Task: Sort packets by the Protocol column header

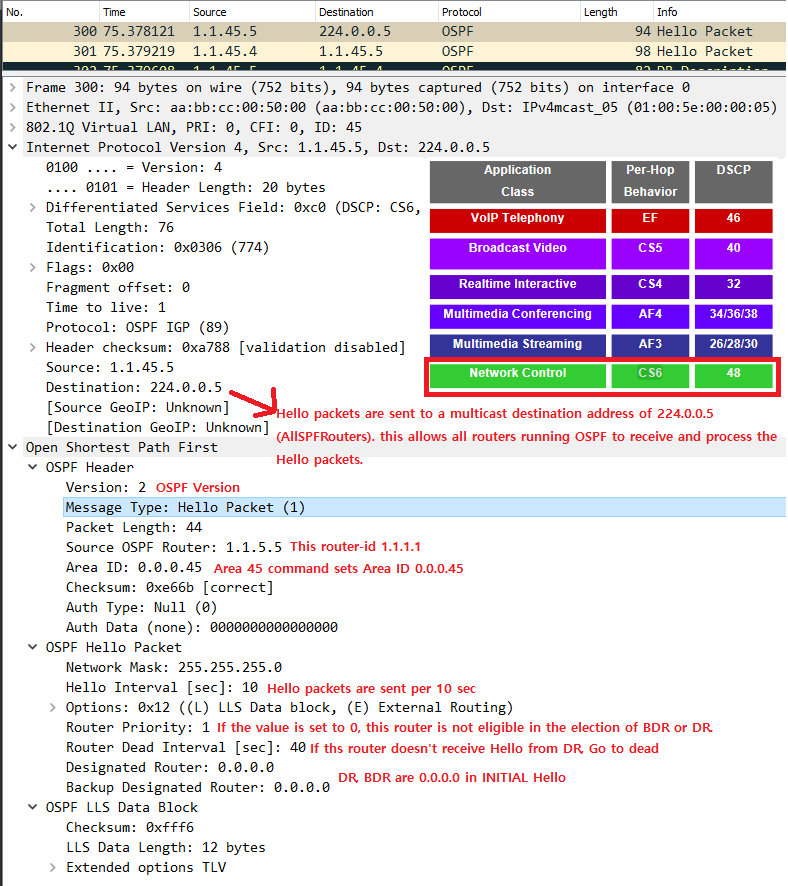Action: pyautogui.click(x=510, y=12)
